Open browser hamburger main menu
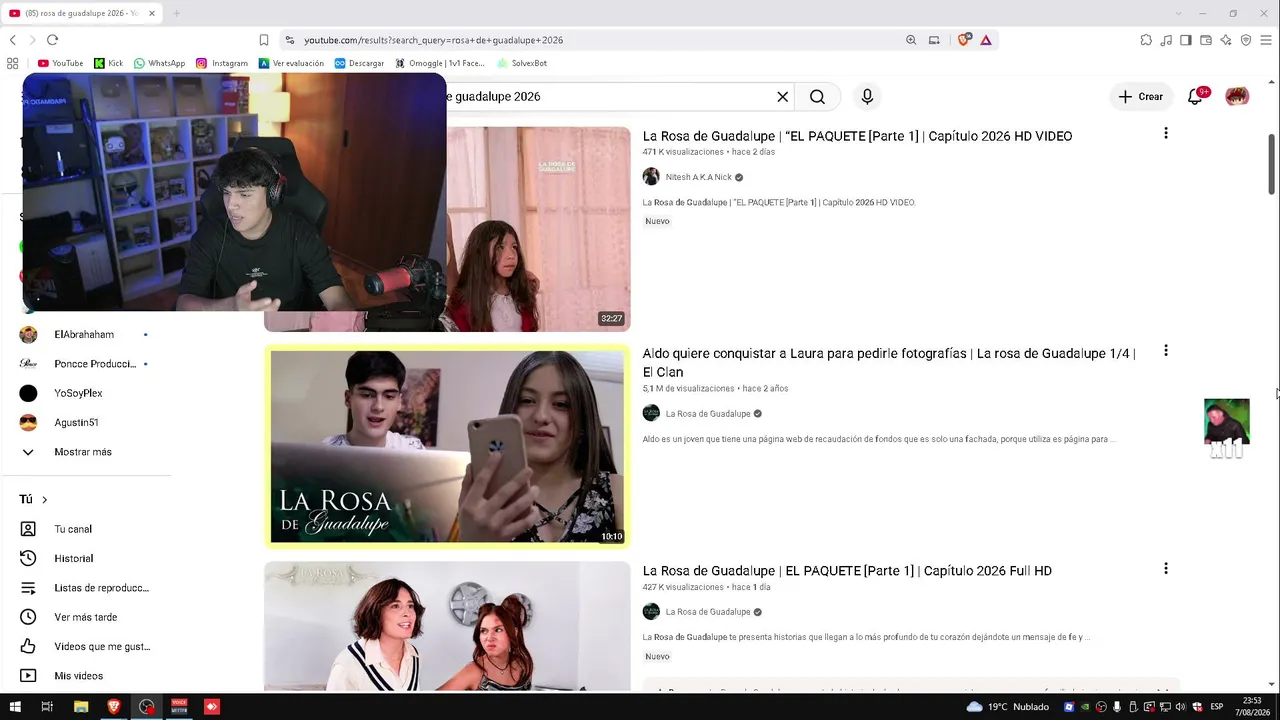 click(1266, 40)
